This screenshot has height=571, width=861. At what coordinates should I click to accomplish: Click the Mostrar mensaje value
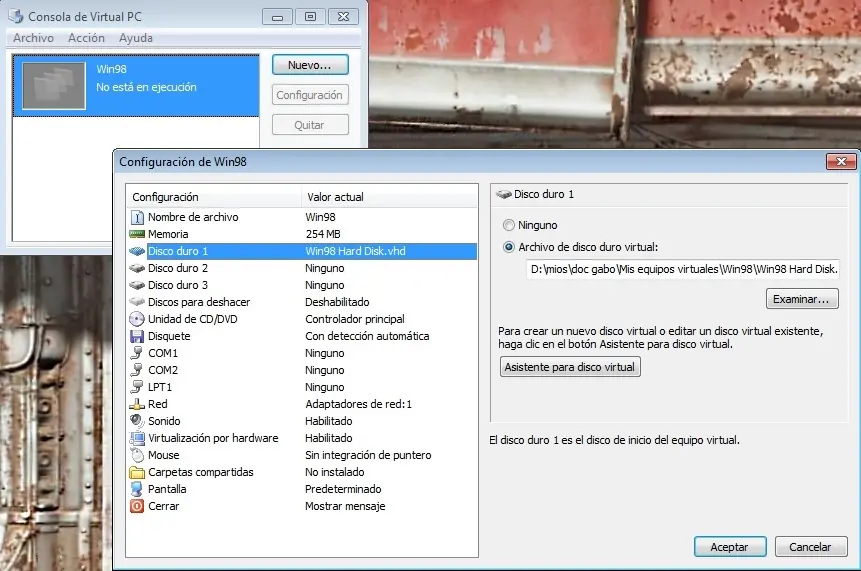click(x=345, y=506)
